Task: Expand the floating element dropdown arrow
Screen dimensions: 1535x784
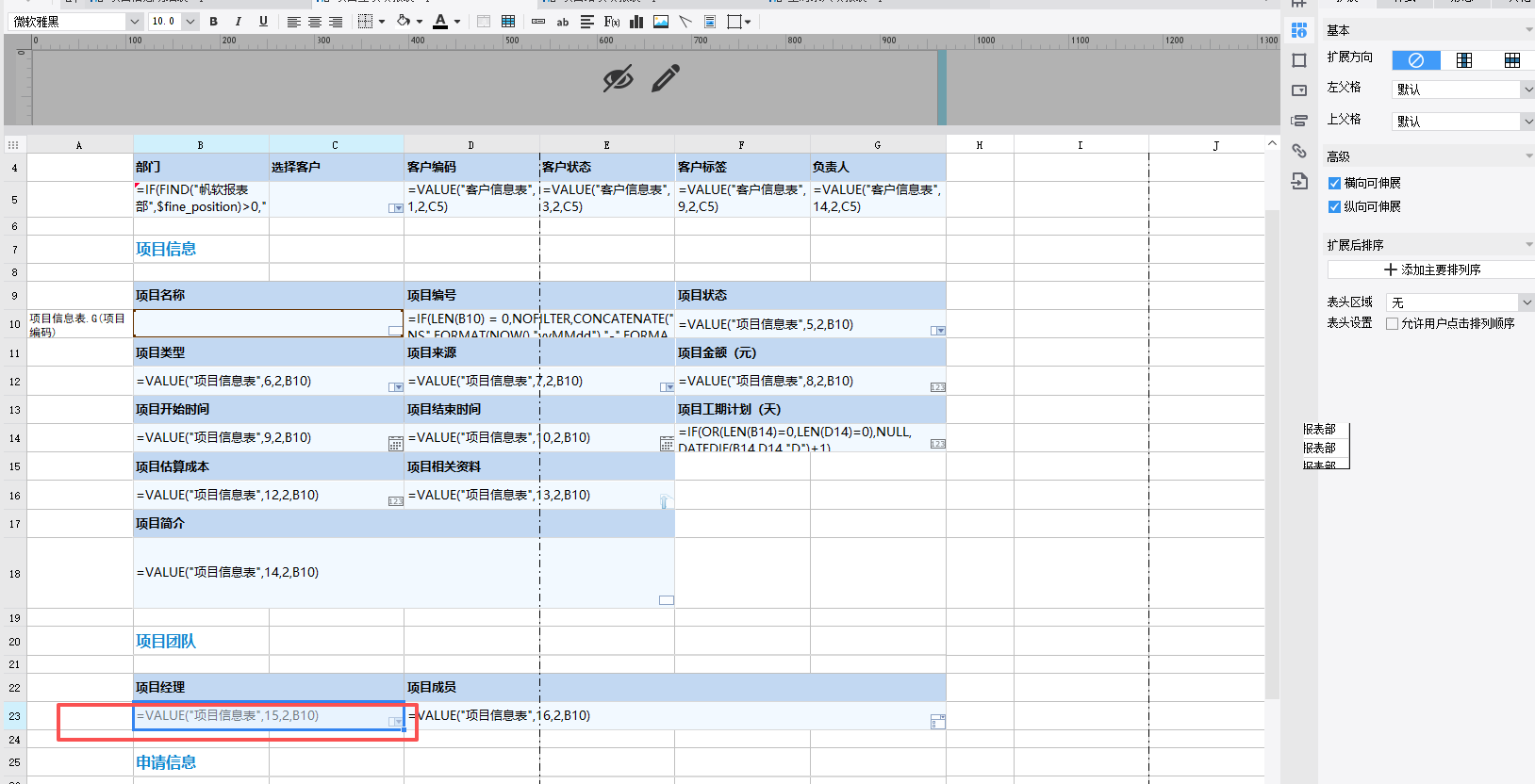Action: coord(748,22)
